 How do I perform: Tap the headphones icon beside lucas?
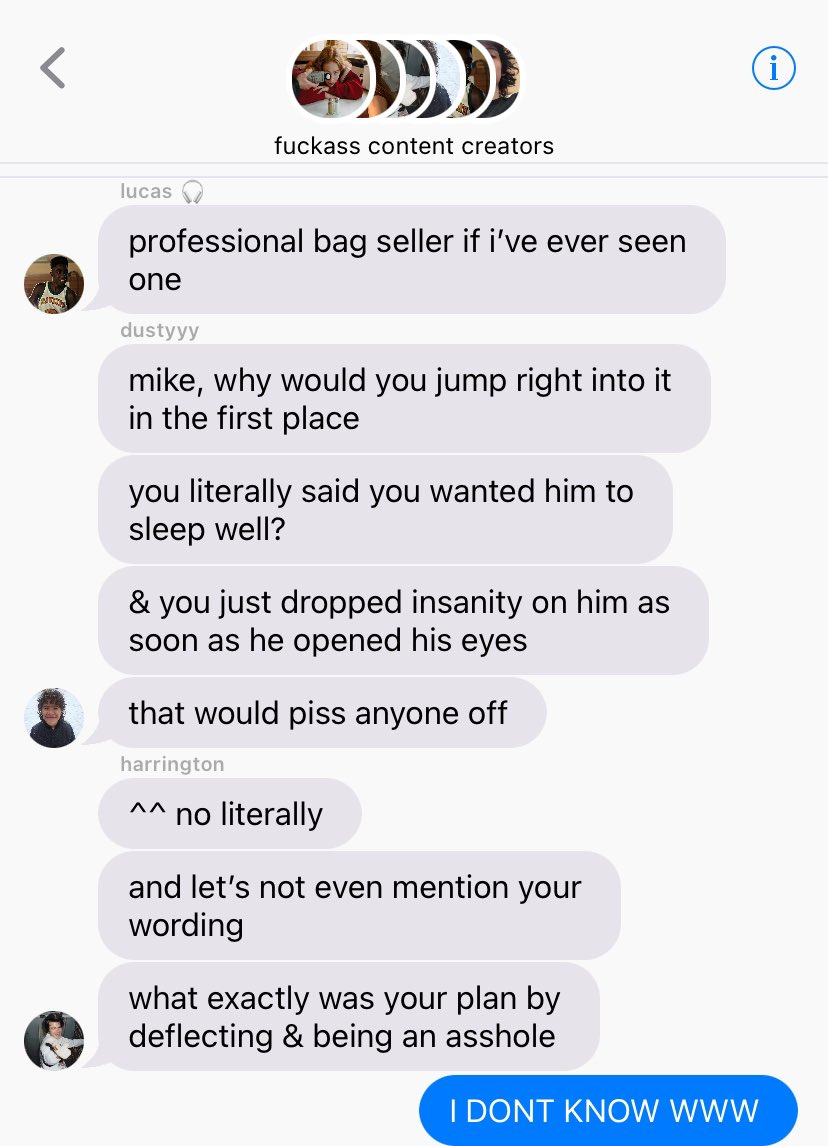click(192, 191)
